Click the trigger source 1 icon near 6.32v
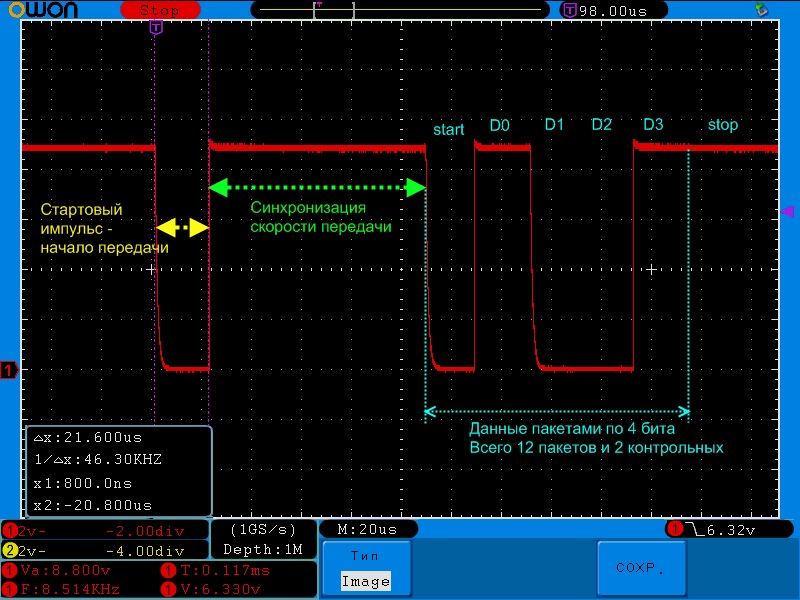 point(675,529)
